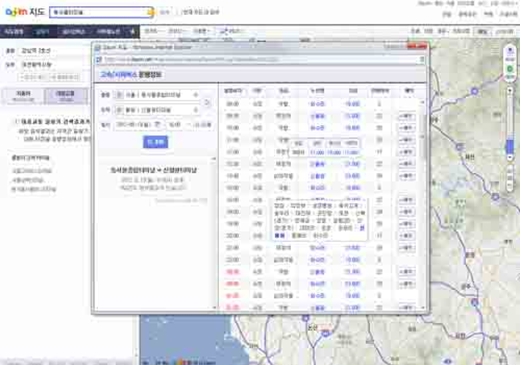Click the zoom-in button above the zoom slider
Screen dimensions: 521x365
pos(510,91)
